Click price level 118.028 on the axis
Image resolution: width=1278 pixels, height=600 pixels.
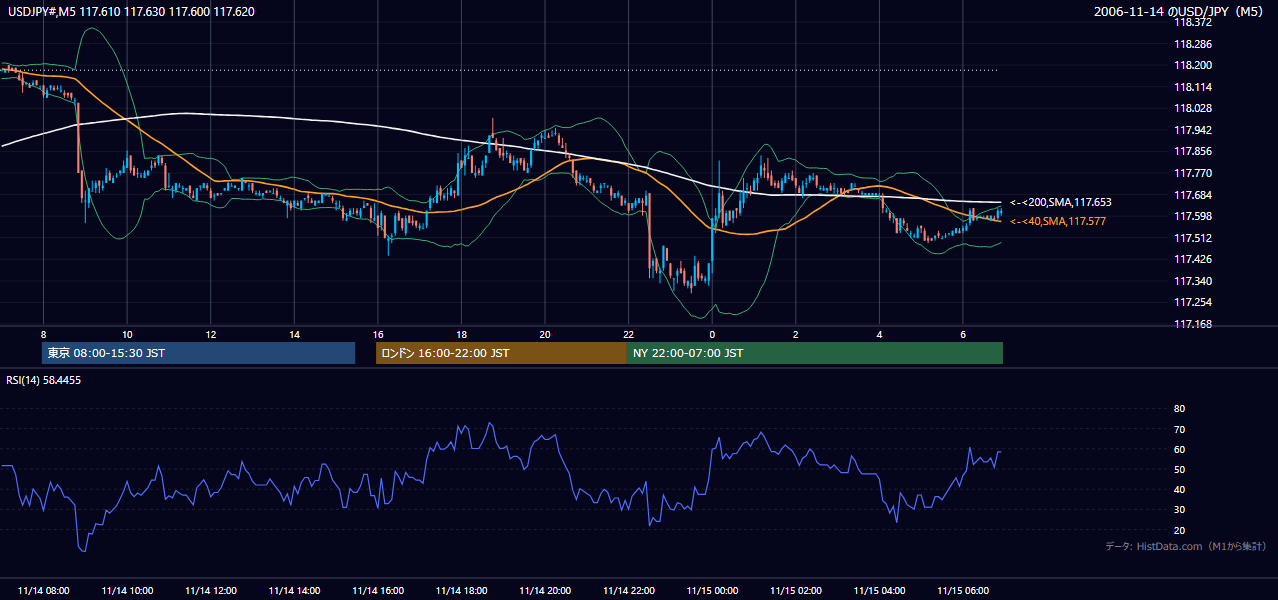pos(1195,109)
